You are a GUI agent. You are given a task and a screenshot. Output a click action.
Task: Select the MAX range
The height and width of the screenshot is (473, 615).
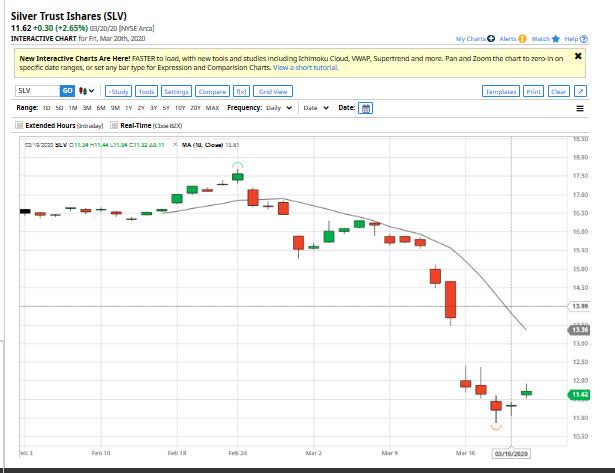point(212,108)
